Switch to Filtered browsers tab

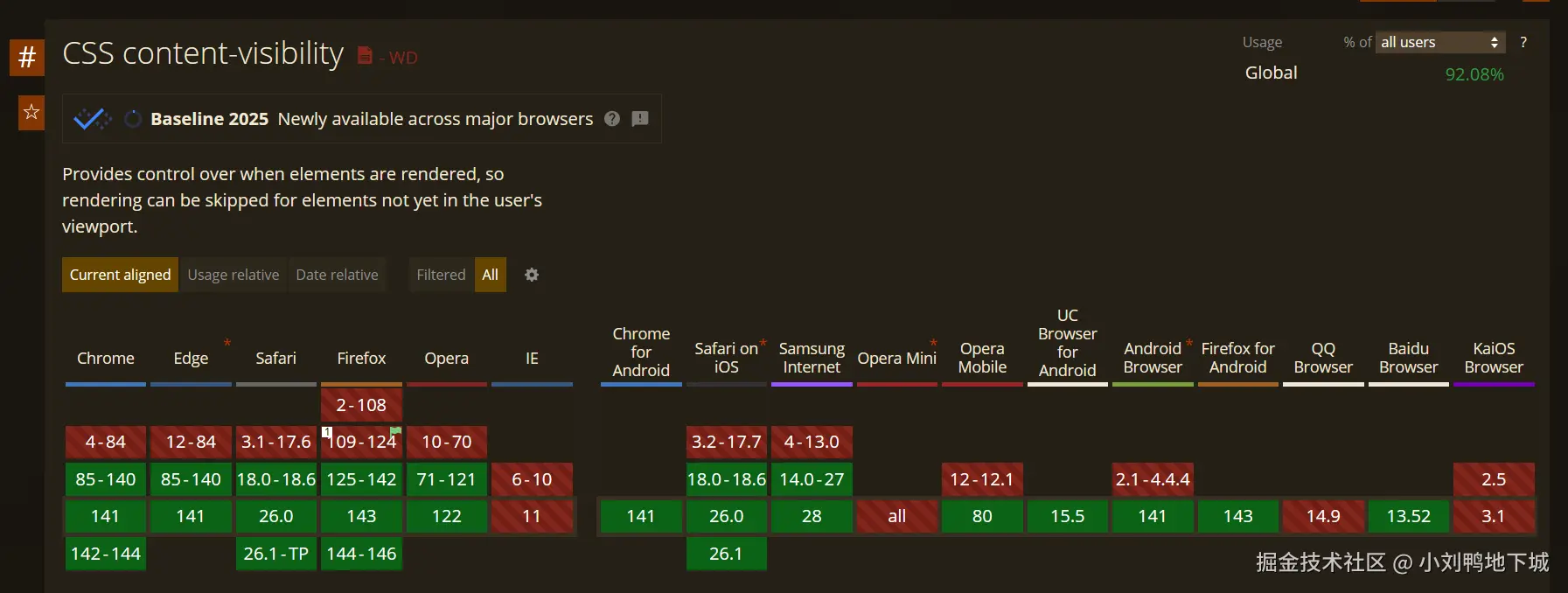[441, 275]
